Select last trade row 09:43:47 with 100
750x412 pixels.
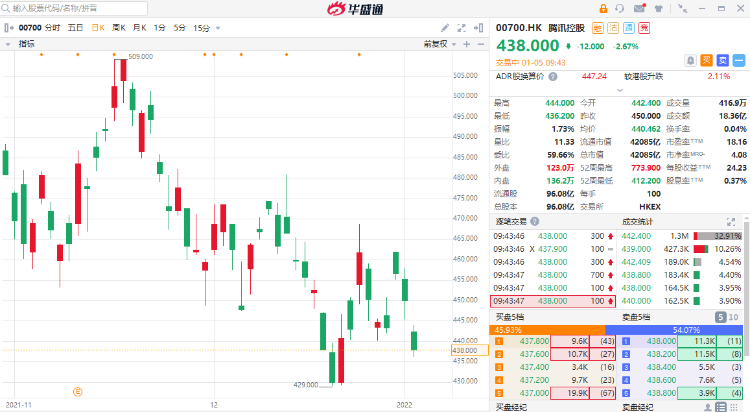(x=553, y=301)
